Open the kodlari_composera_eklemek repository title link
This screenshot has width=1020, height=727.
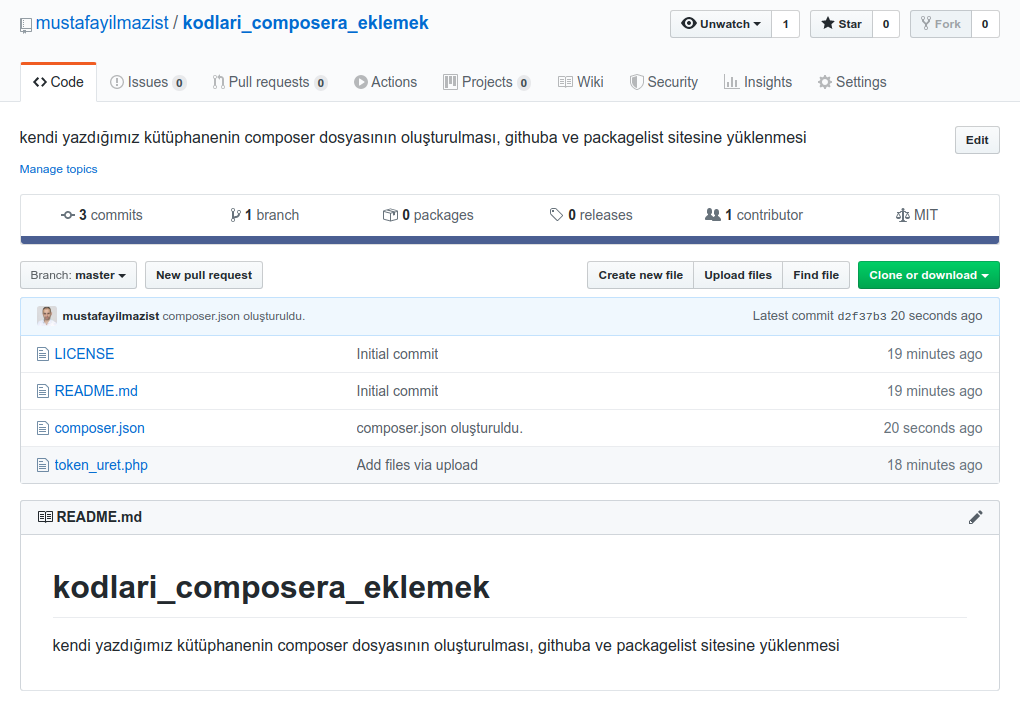pos(306,23)
